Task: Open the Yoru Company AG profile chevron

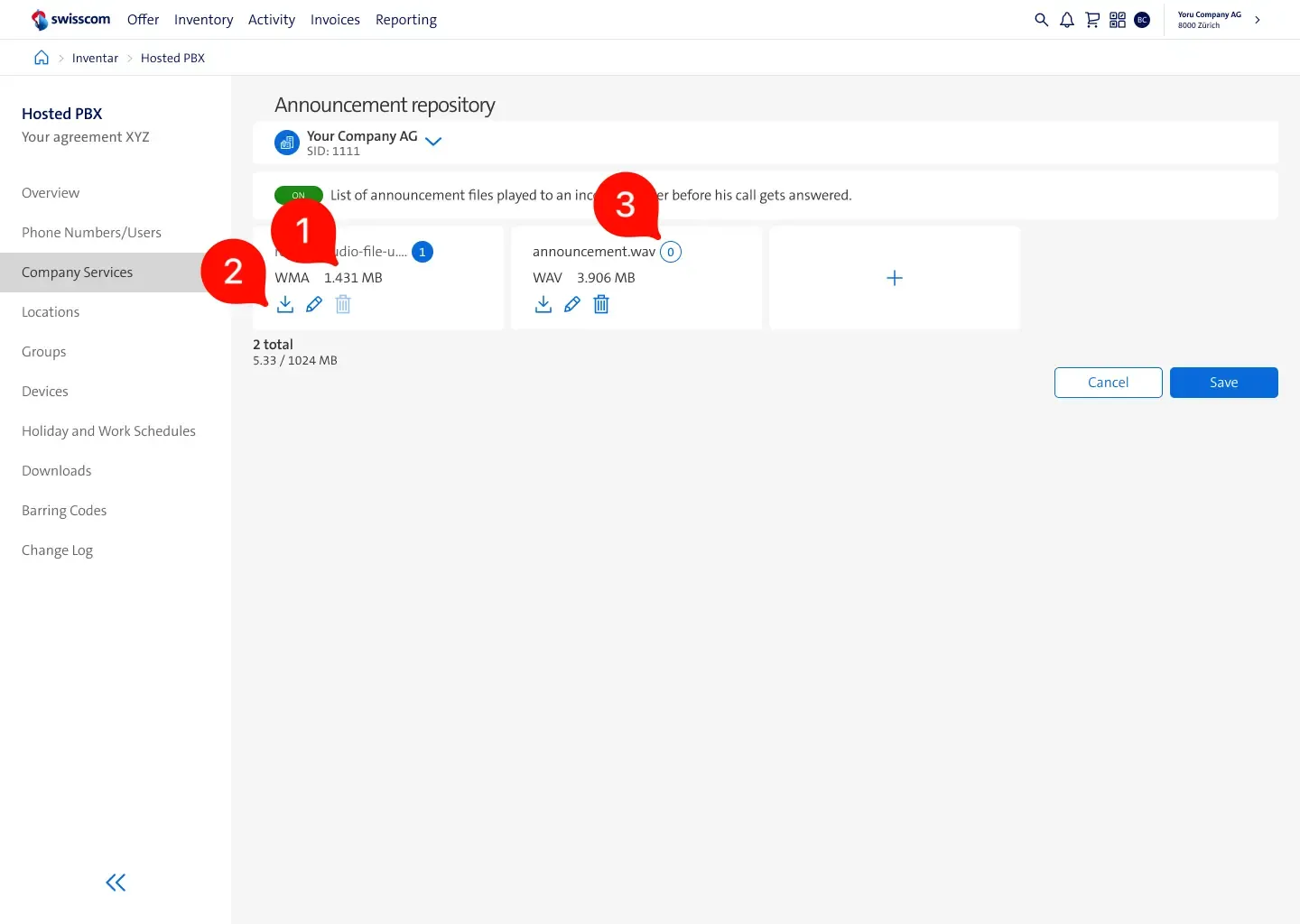Action: tap(1257, 19)
